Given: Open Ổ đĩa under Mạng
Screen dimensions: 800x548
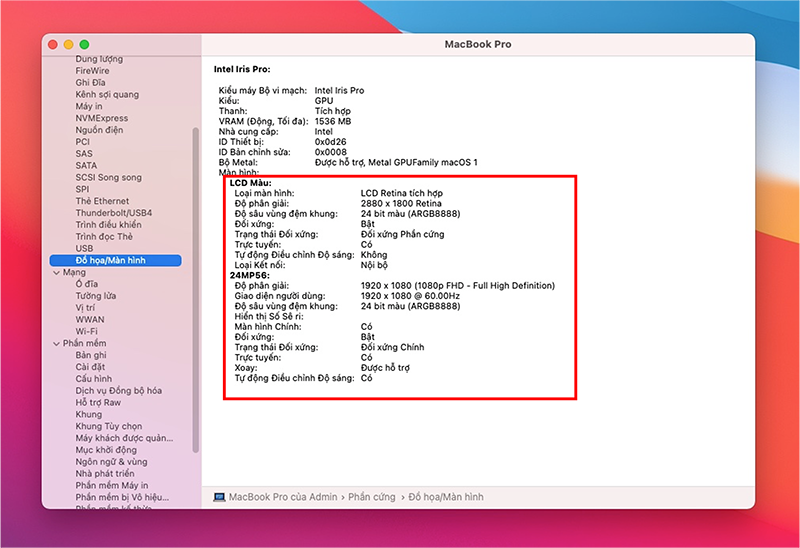Looking at the screenshot, I should [87, 284].
